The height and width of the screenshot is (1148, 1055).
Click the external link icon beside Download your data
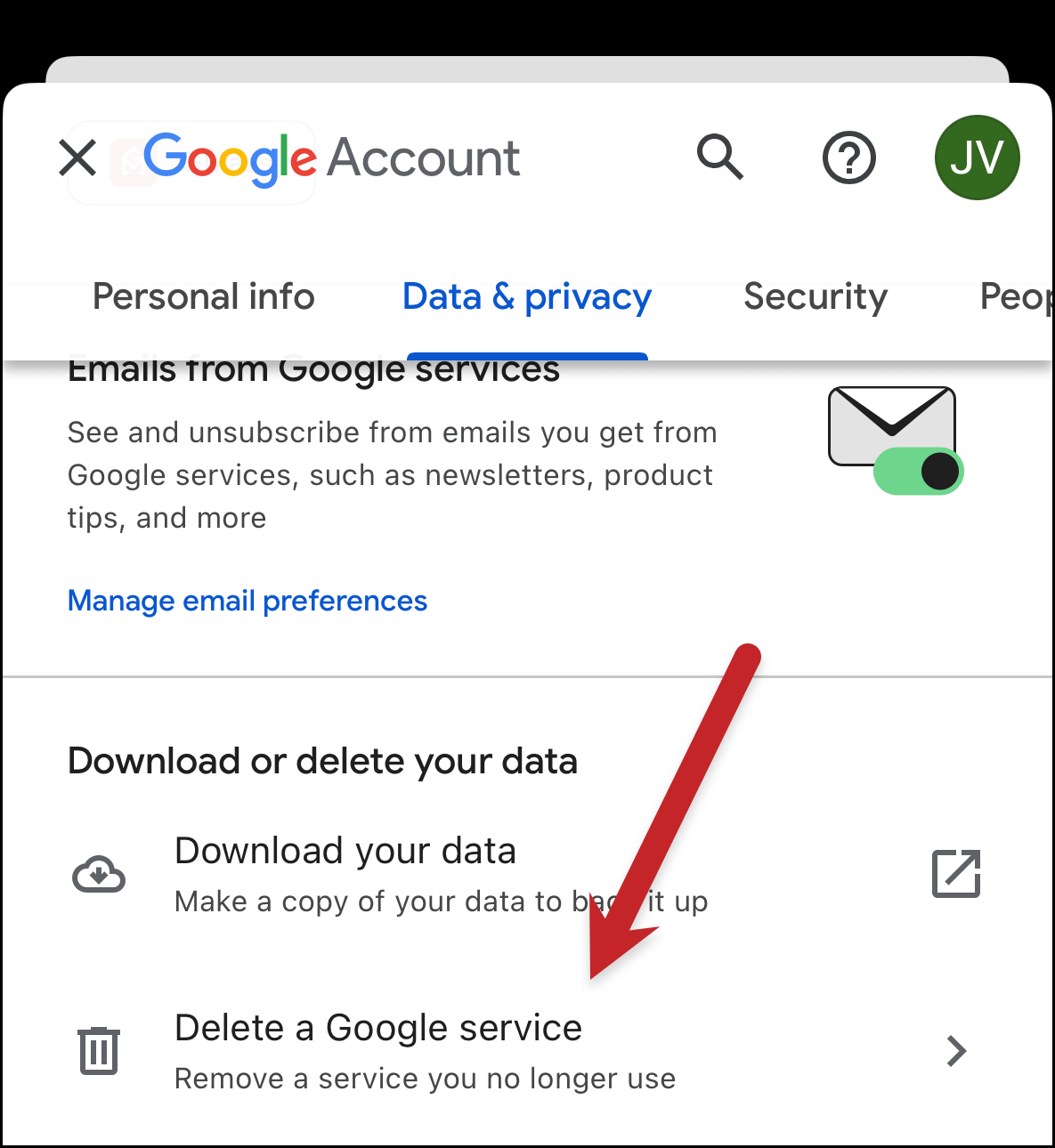(956, 874)
